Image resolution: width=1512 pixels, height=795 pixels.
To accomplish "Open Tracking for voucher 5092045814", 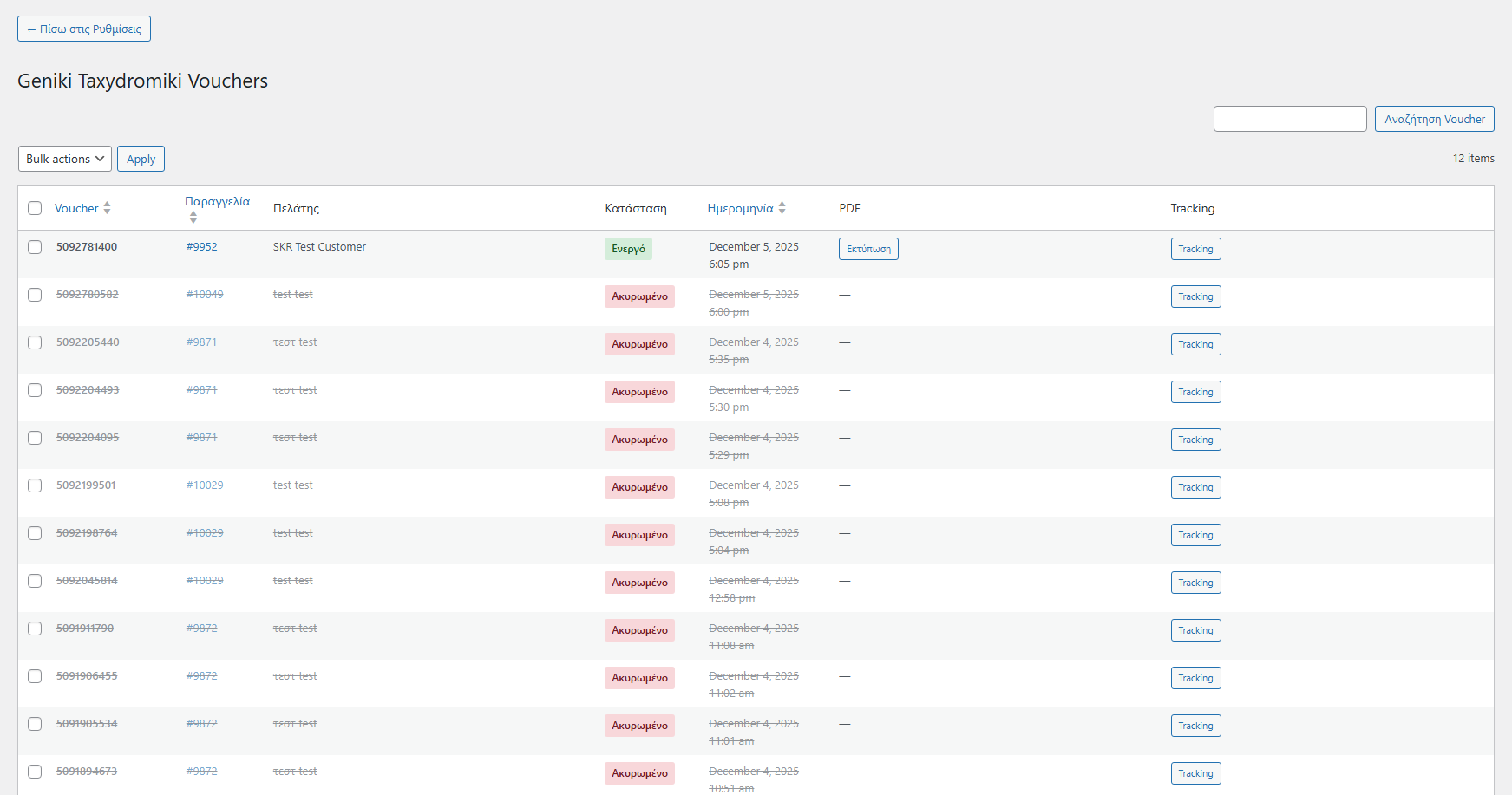I will click(1195, 583).
